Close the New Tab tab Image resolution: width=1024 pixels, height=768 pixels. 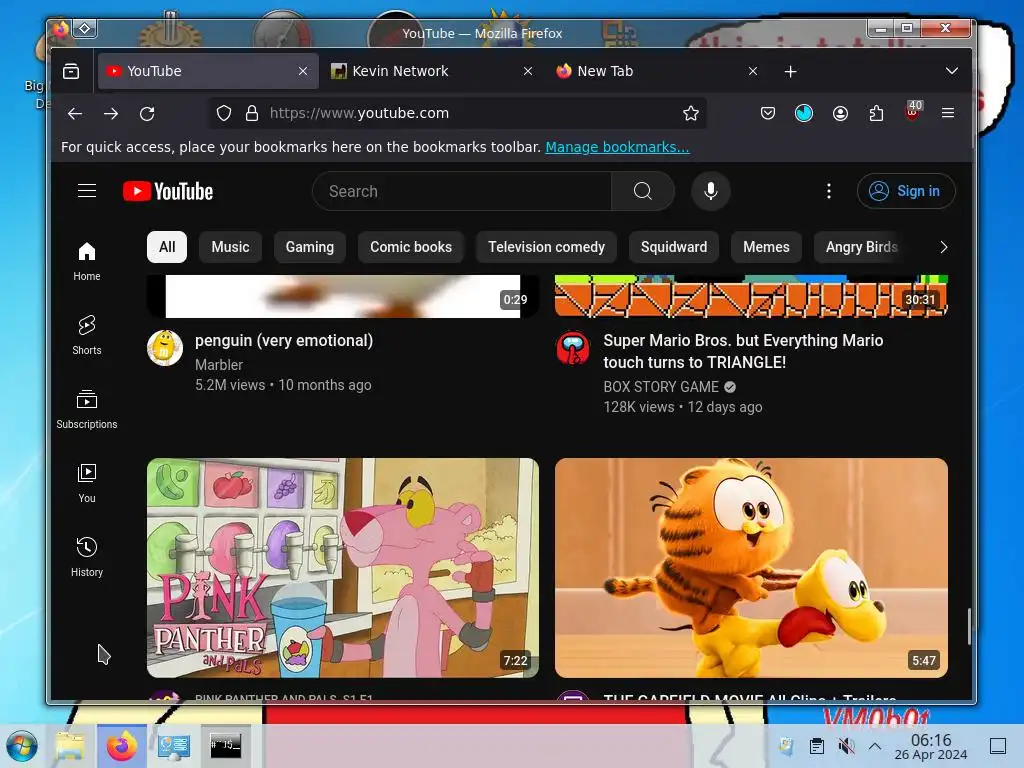[753, 71]
